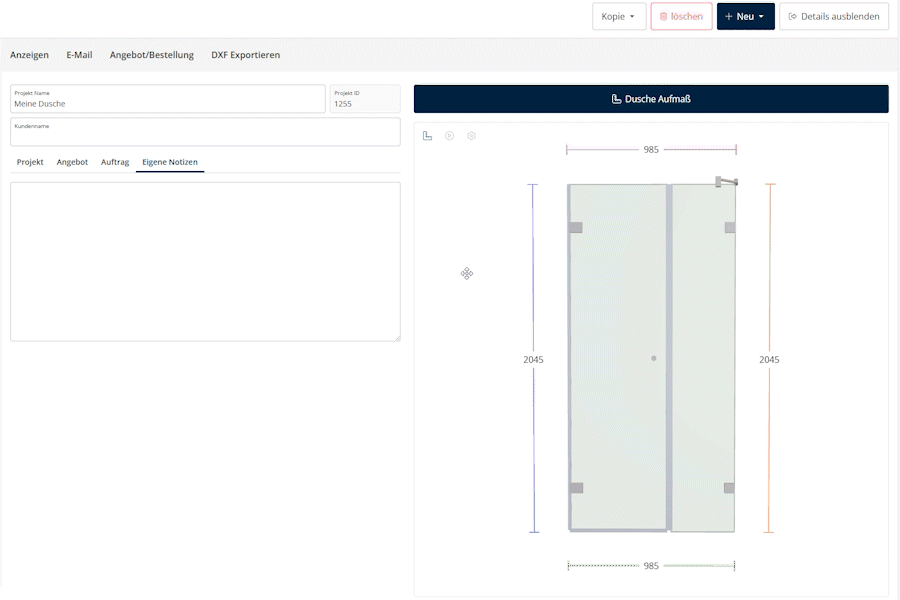Open the drawing settings gear icon
This screenshot has height=600, width=900.
pyautogui.click(x=472, y=136)
